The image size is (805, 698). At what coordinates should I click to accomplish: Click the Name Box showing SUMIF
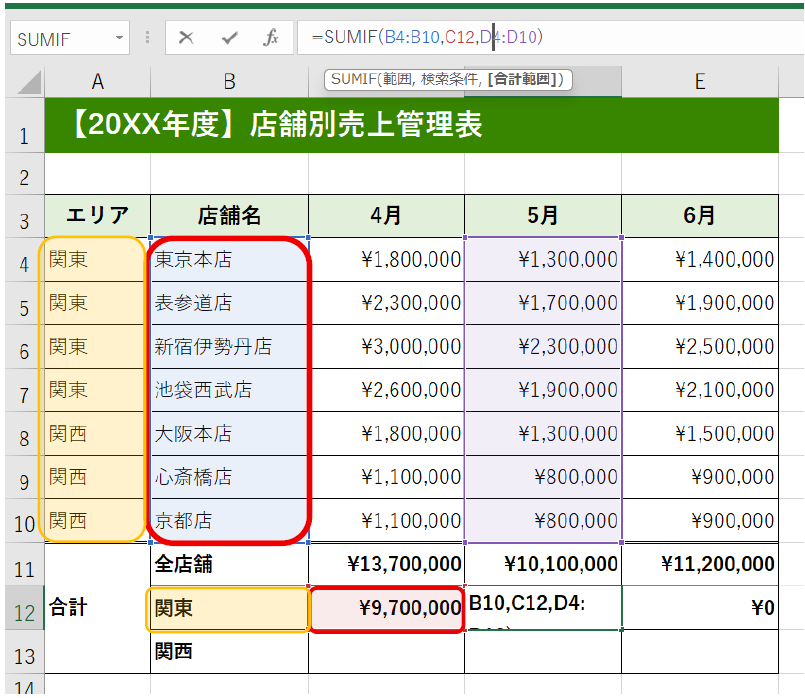pyautogui.click(x=62, y=39)
